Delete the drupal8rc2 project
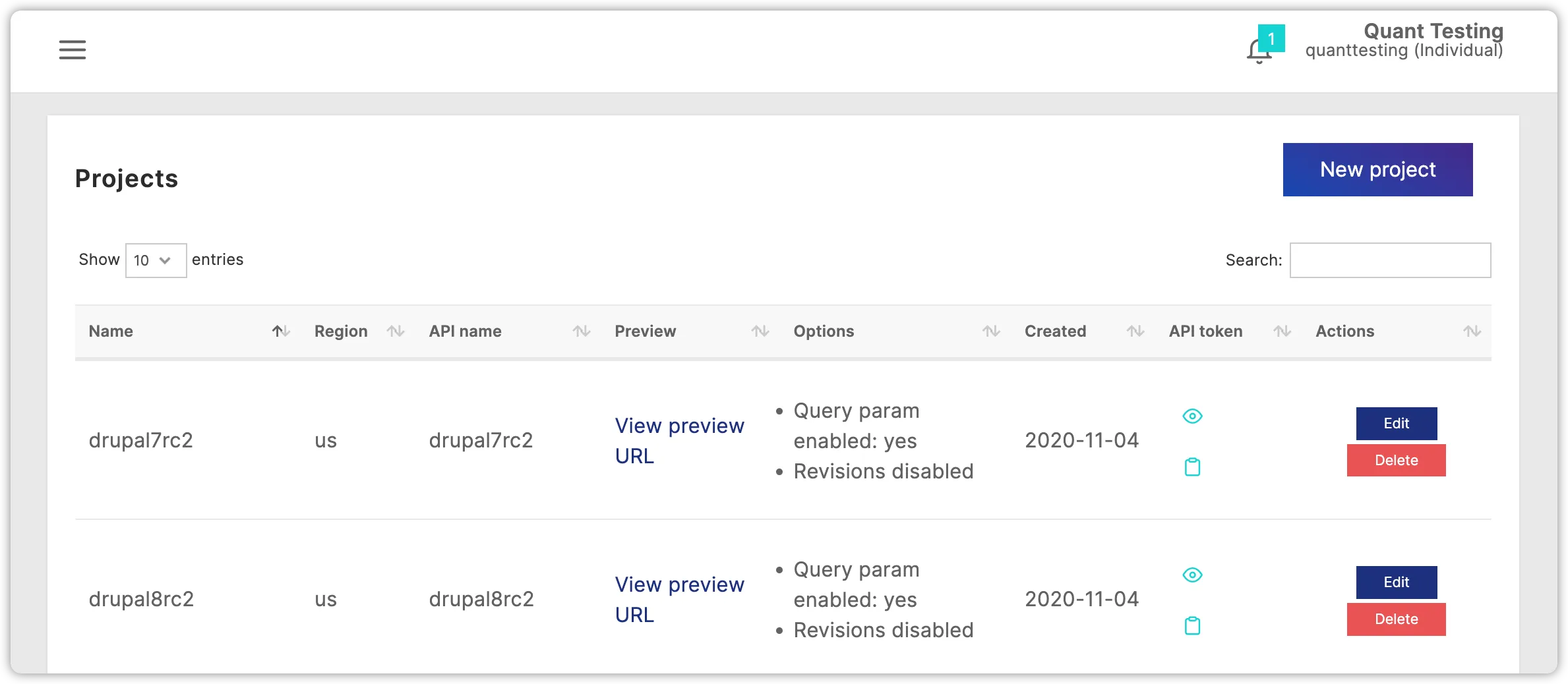This screenshot has width=1568, height=684. click(1396, 619)
